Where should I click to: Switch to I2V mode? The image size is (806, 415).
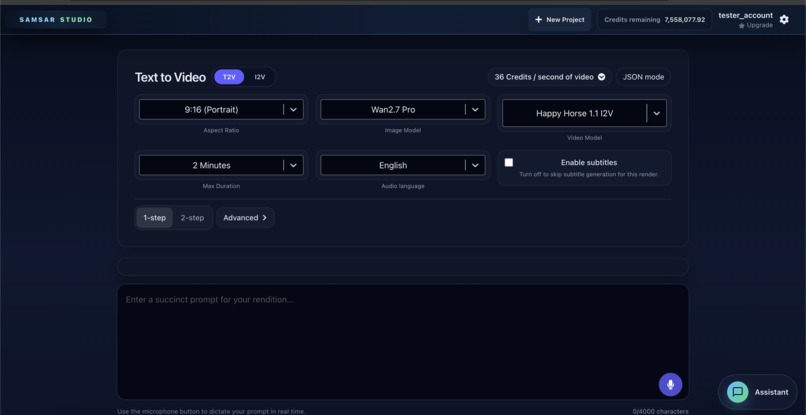coord(260,77)
